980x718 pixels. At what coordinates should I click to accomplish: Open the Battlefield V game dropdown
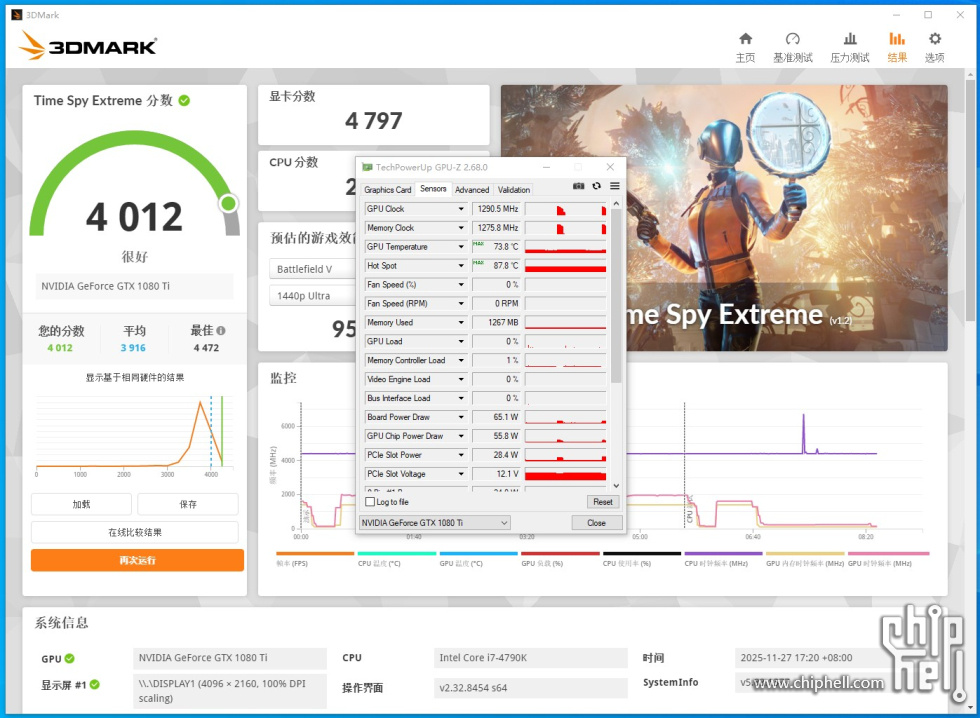point(310,269)
